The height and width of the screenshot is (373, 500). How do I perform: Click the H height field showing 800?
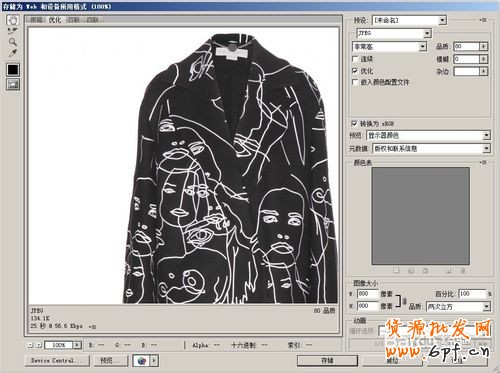click(368, 306)
